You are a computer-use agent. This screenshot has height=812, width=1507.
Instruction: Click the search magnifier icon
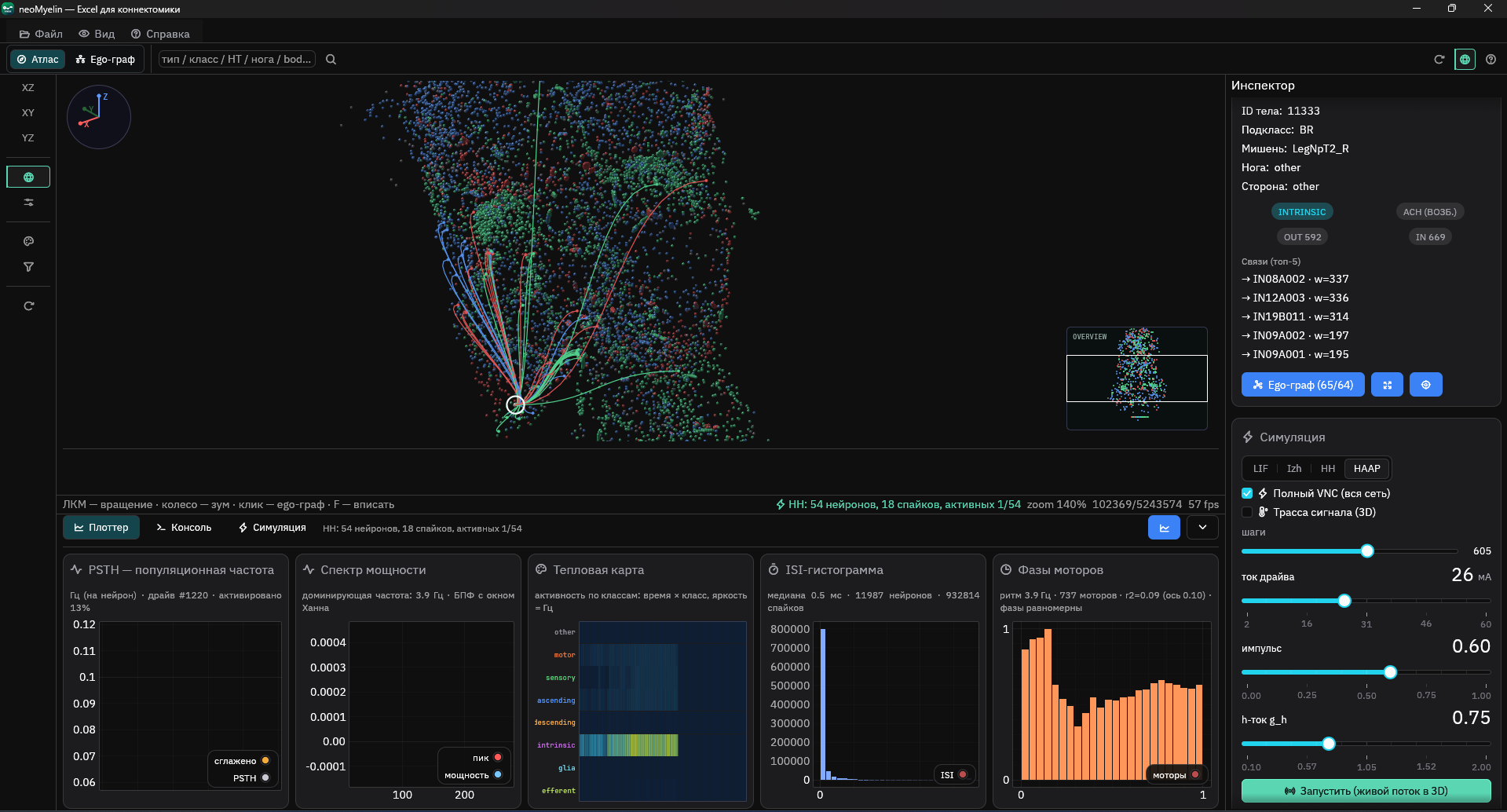(331, 59)
